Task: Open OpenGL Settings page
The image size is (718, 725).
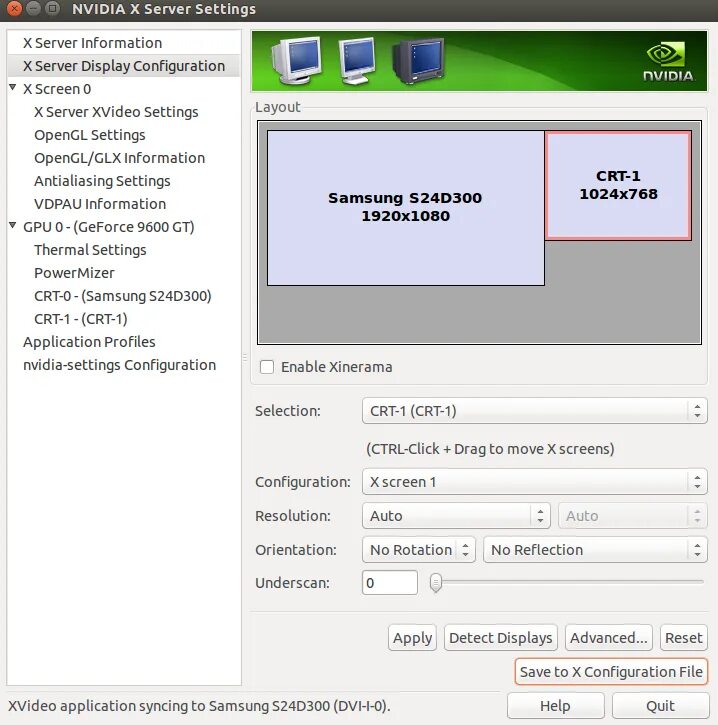Action: 90,135
